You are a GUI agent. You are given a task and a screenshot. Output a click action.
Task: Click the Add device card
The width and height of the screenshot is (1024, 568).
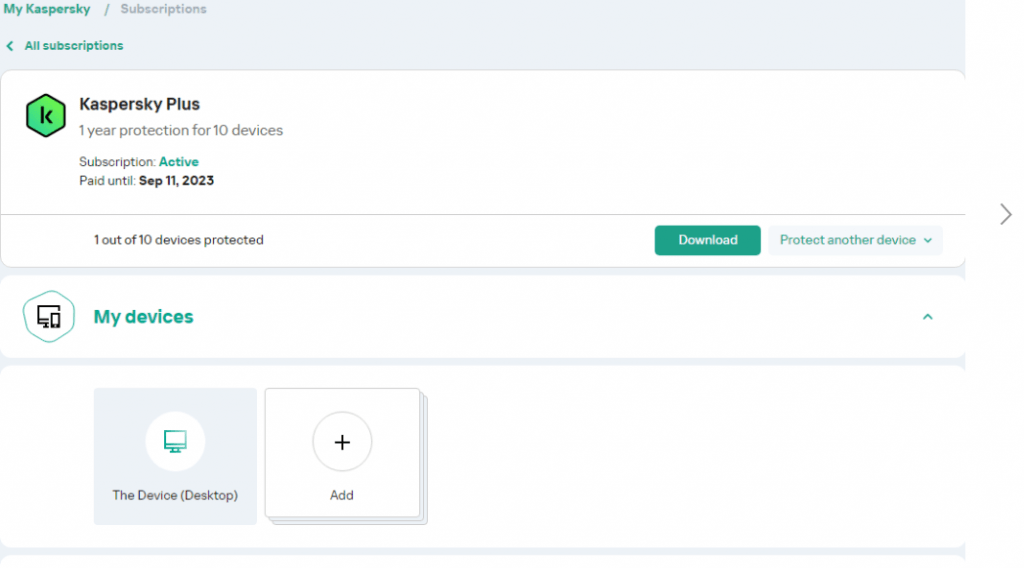pos(342,453)
